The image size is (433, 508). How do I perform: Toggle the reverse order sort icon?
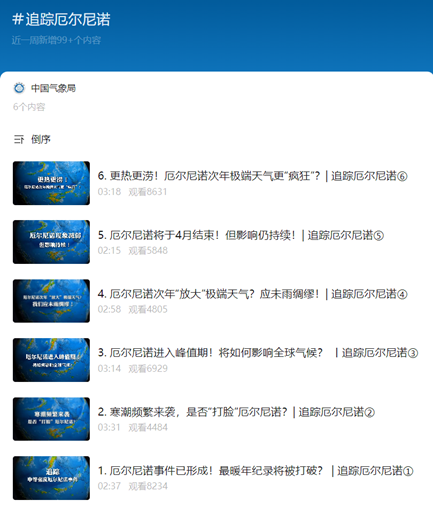pos(19,139)
